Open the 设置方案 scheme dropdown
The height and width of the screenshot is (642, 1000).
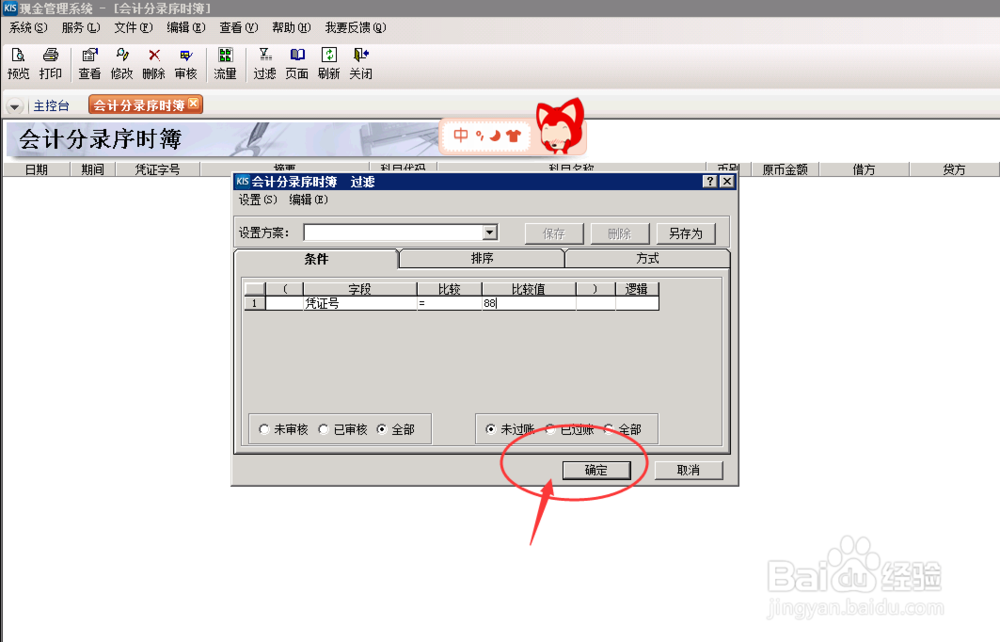click(488, 232)
